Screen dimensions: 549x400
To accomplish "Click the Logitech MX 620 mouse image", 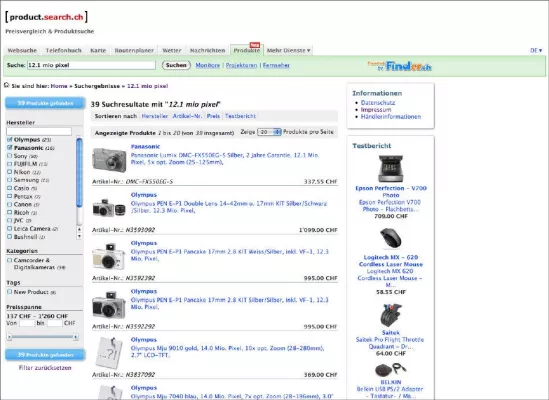I will pyautogui.click(x=390, y=238).
